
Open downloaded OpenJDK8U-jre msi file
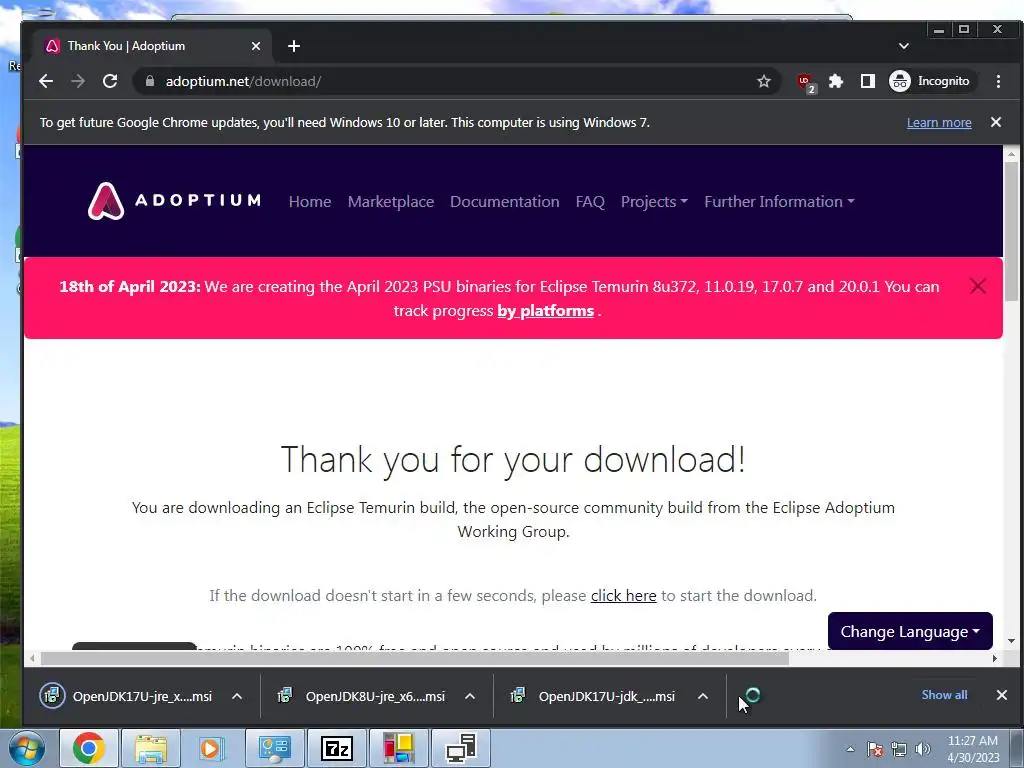(362, 696)
